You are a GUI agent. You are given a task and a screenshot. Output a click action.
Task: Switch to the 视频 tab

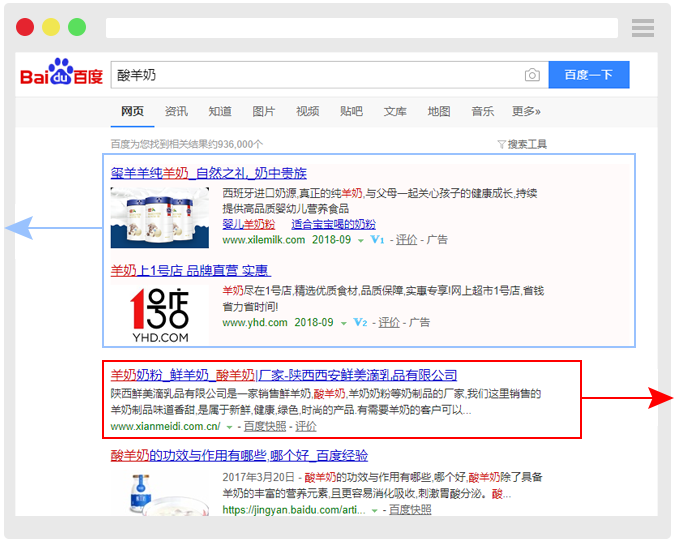coord(308,112)
